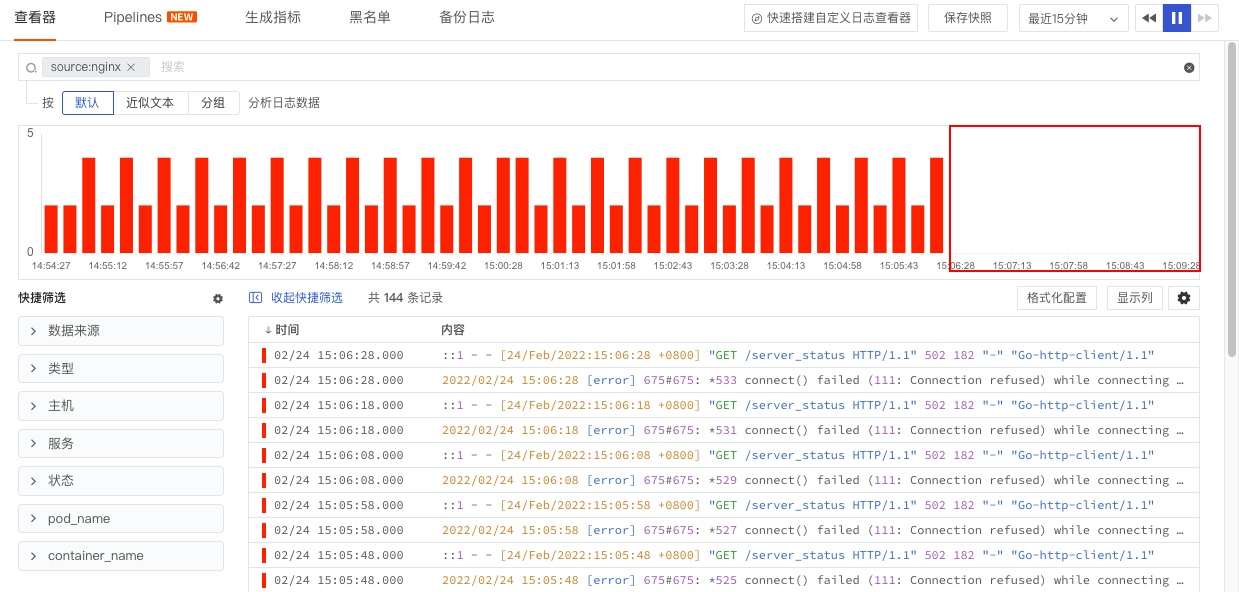Image resolution: width=1239 pixels, height=592 pixels.
Task: Open the 显示列 column chooser
Action: click(1135, 298)
